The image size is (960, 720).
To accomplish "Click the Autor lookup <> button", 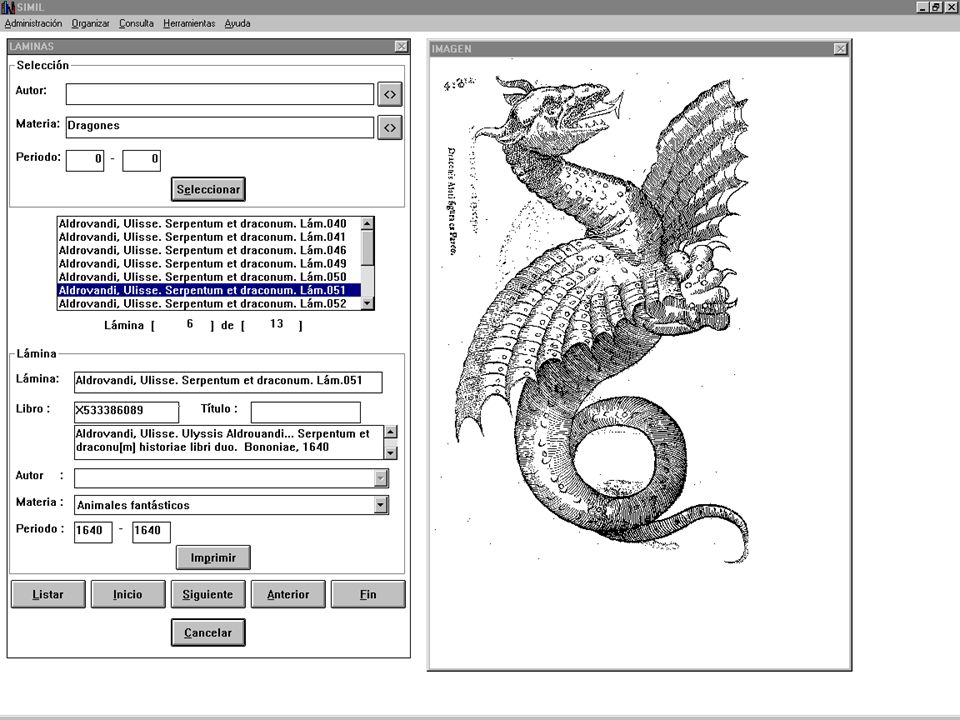I will tap(389, 94).
